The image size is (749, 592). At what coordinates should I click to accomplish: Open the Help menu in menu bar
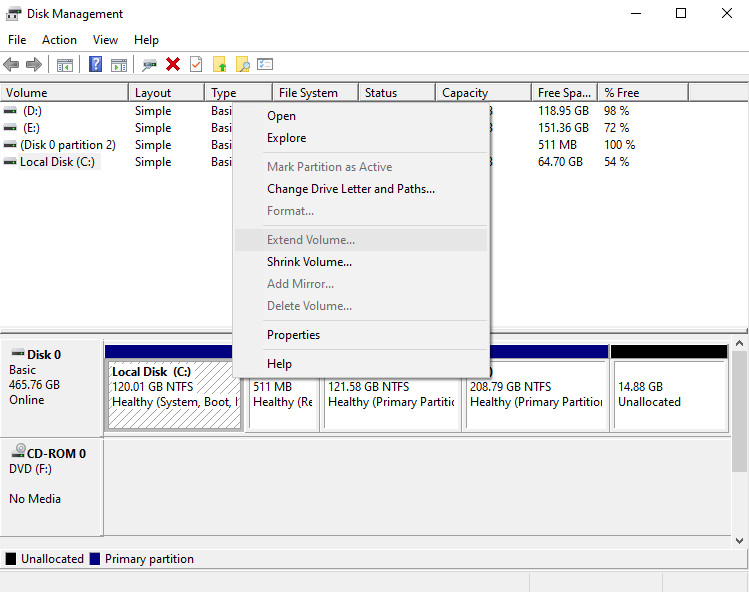tap(146, 40)
